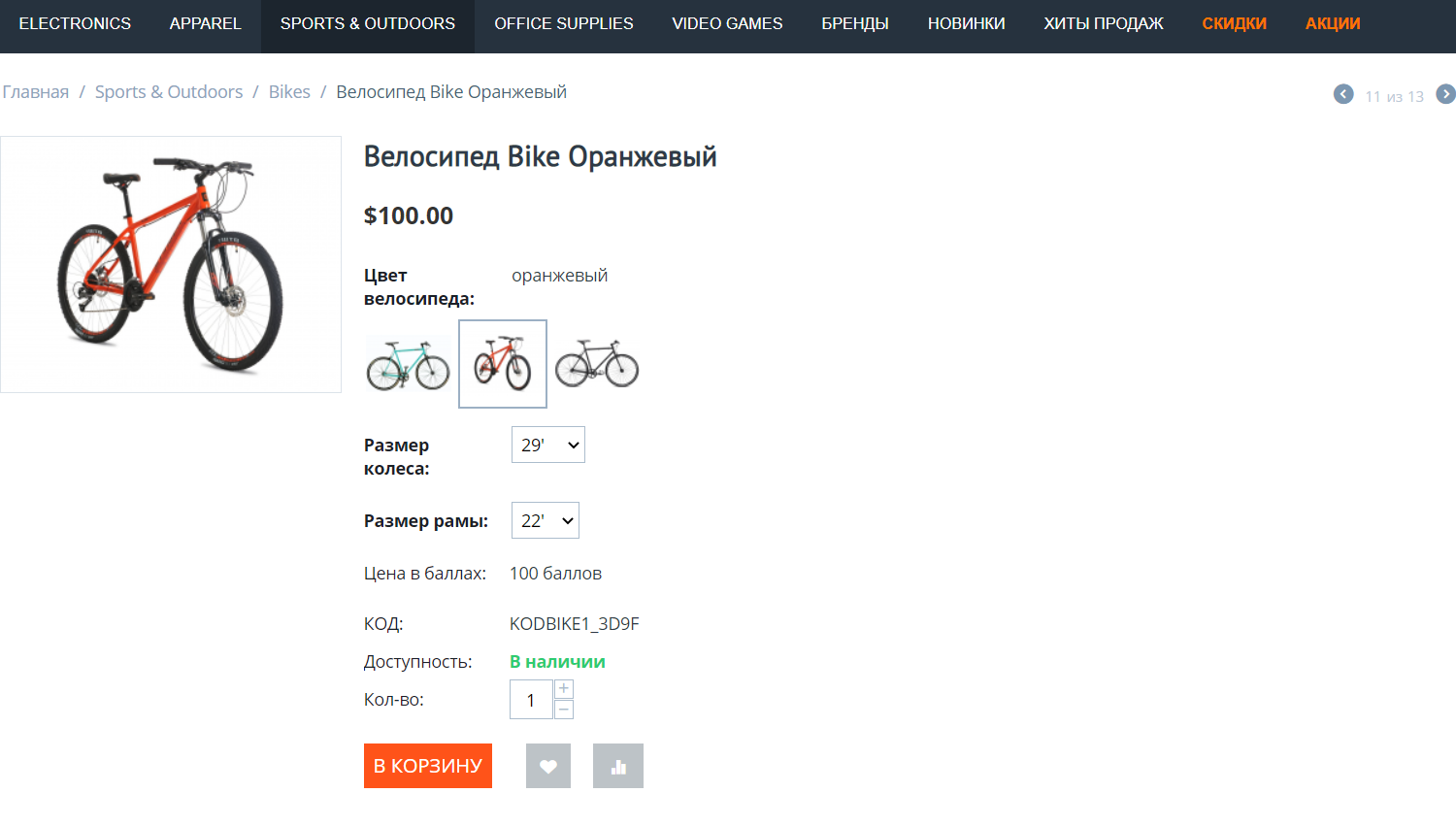Enlarge the main orange bike image
This screenshot has height=826, width=1456.
171,264
